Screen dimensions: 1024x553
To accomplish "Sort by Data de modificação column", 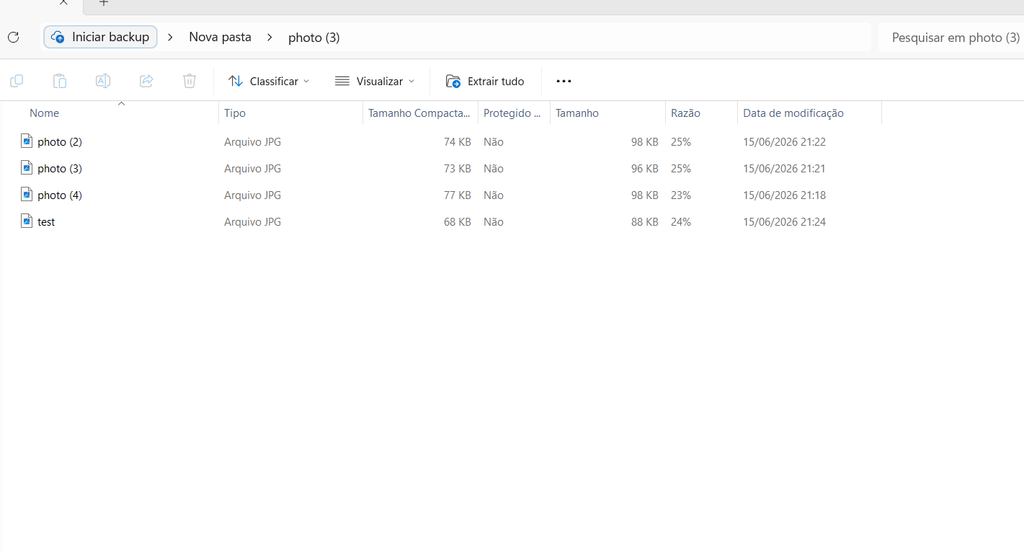I will pyautogui.click(x=793, y=113).
